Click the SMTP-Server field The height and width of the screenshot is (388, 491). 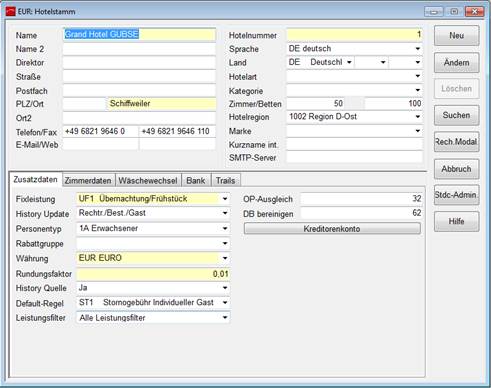[x=355, y=157]
